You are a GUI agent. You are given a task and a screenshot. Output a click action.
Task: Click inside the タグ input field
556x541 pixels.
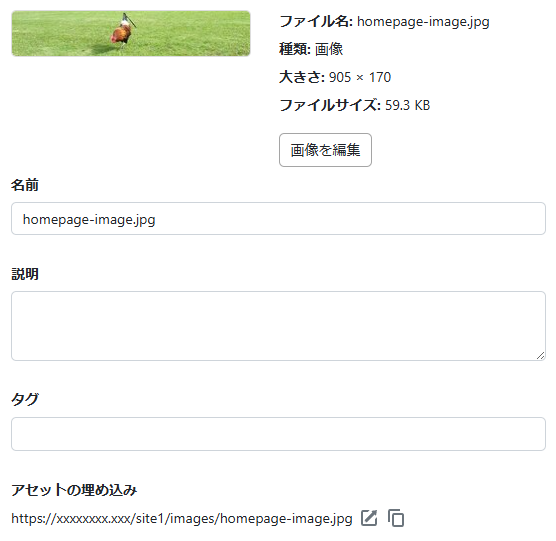pyautogui.click(x=278, y=434)
